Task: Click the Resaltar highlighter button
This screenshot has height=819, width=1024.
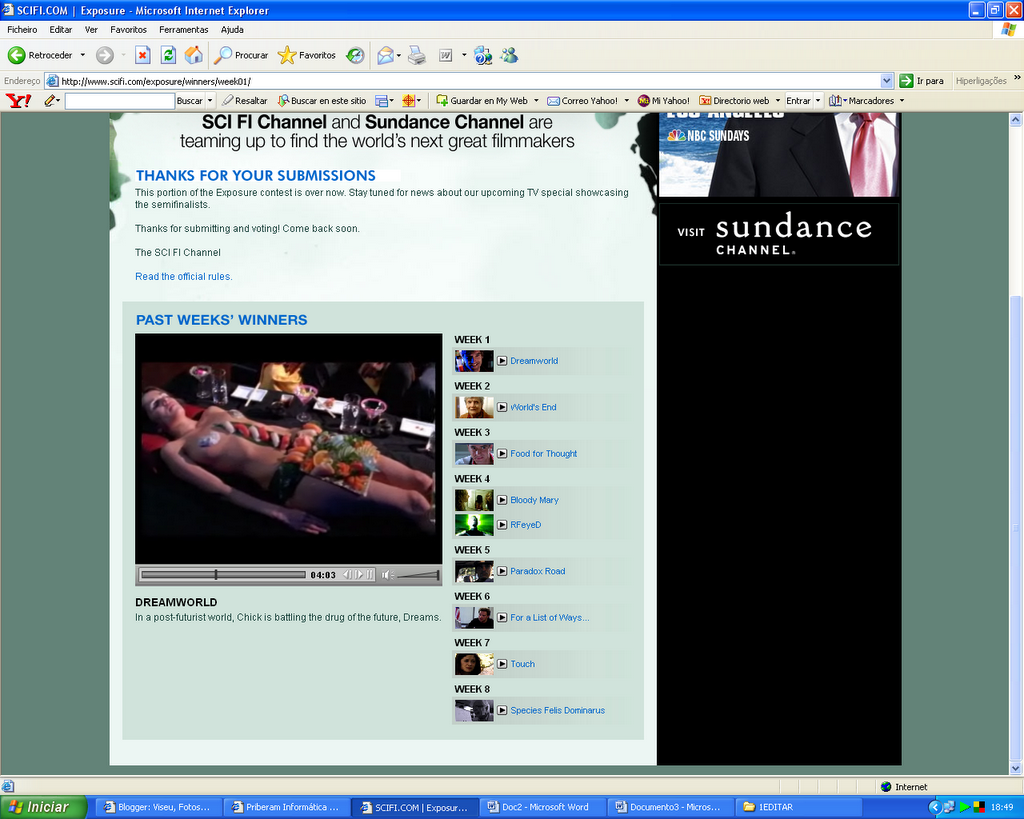Action: (x=245, y=101)
